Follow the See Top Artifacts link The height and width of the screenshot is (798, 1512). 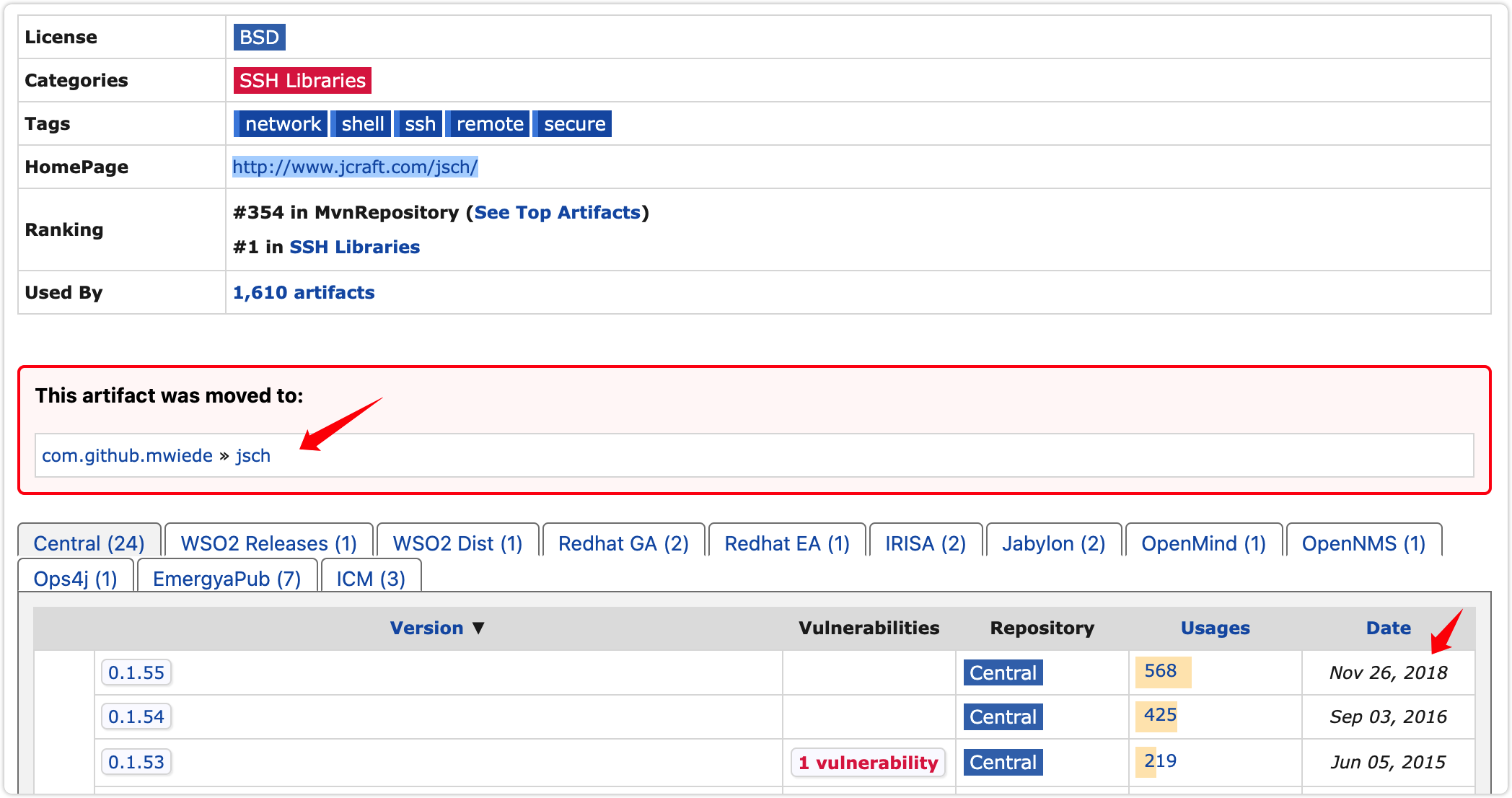[x=557, y=213]
